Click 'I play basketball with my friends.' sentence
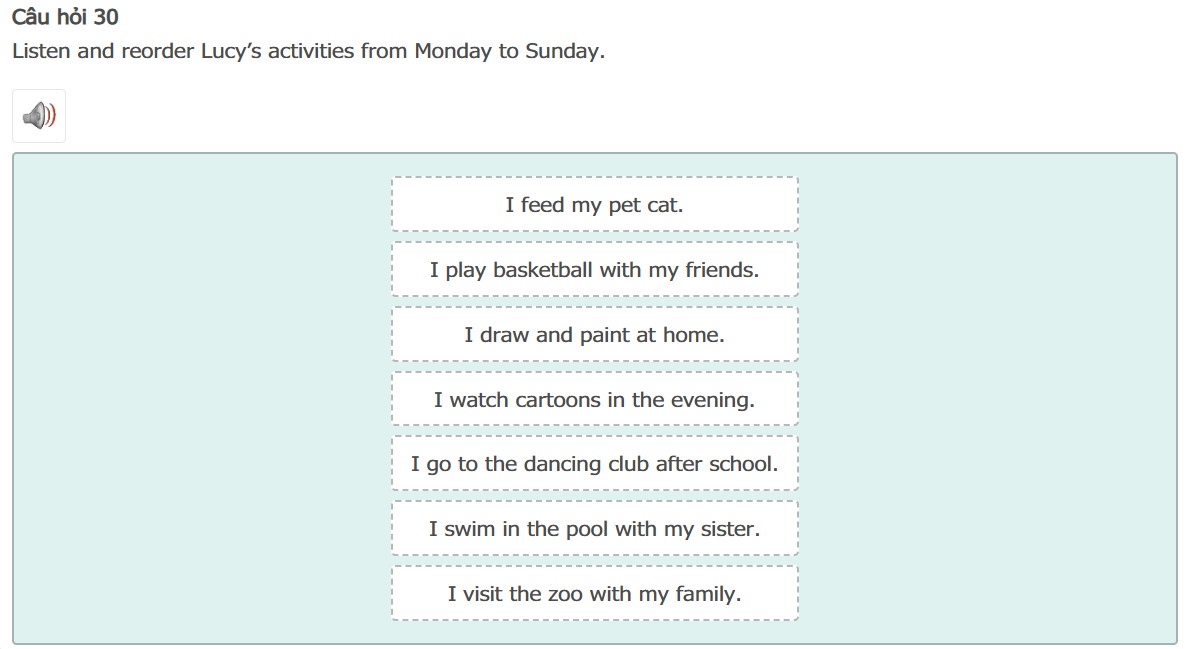 [594, 270]
